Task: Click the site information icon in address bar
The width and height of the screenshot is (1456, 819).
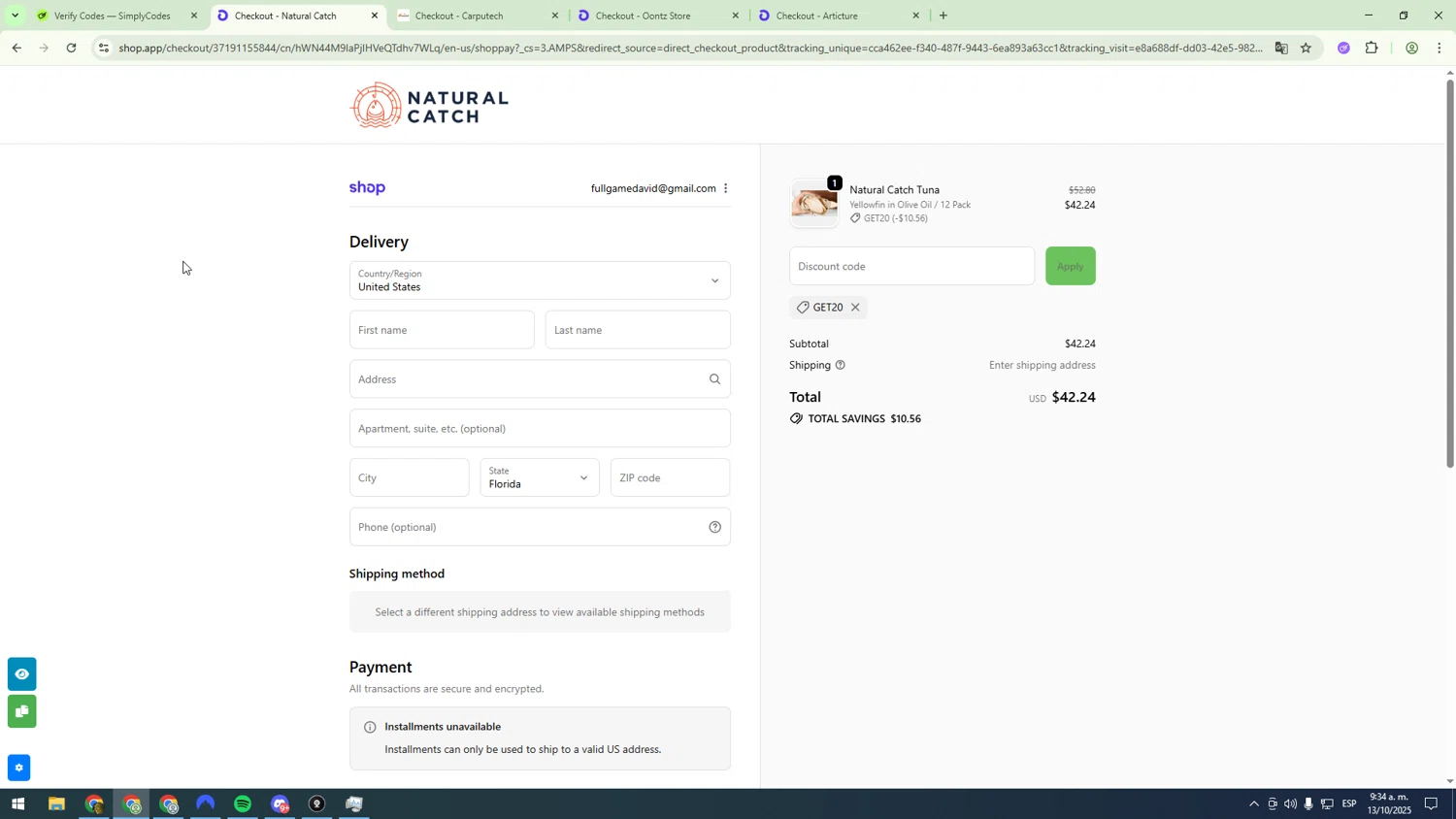Action: (x=104, y=48)
